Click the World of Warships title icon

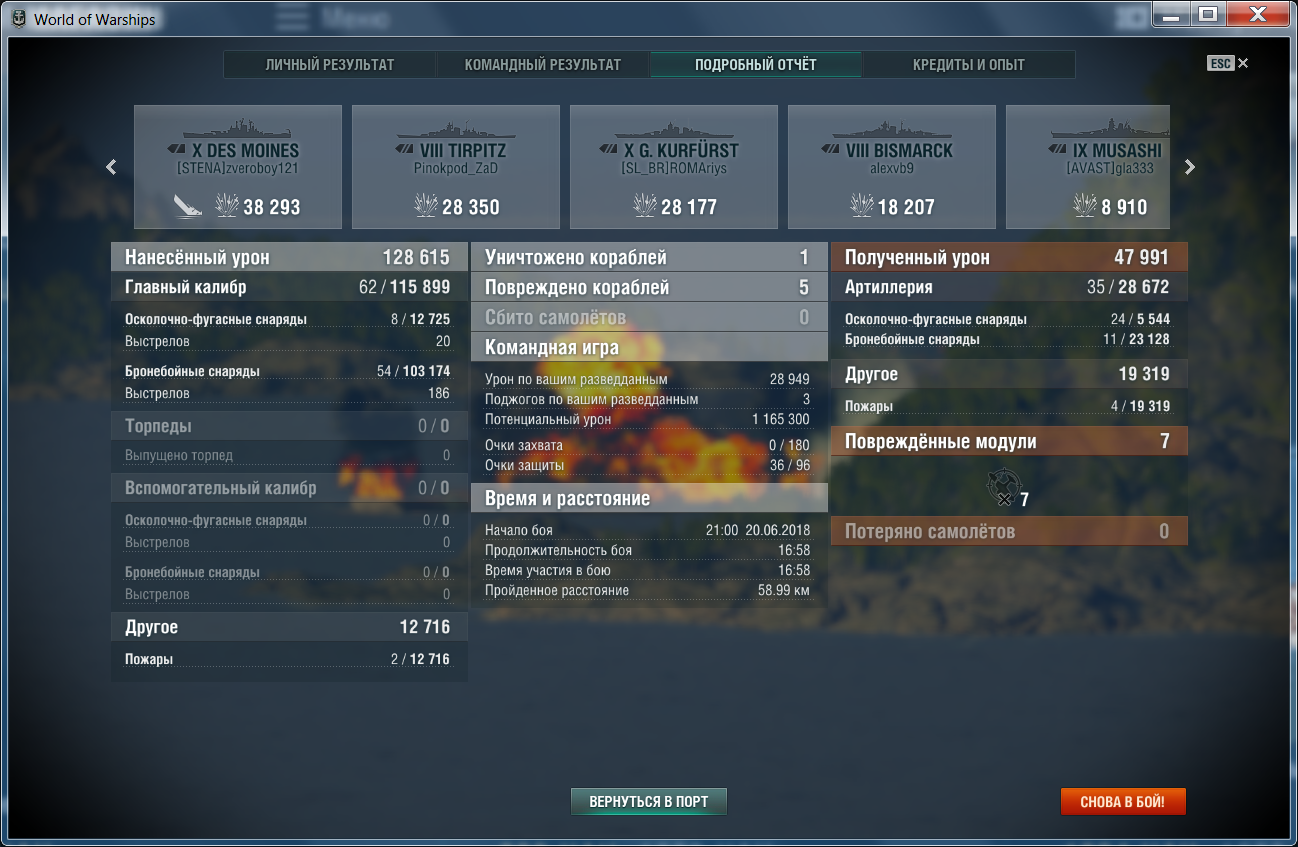19,19
